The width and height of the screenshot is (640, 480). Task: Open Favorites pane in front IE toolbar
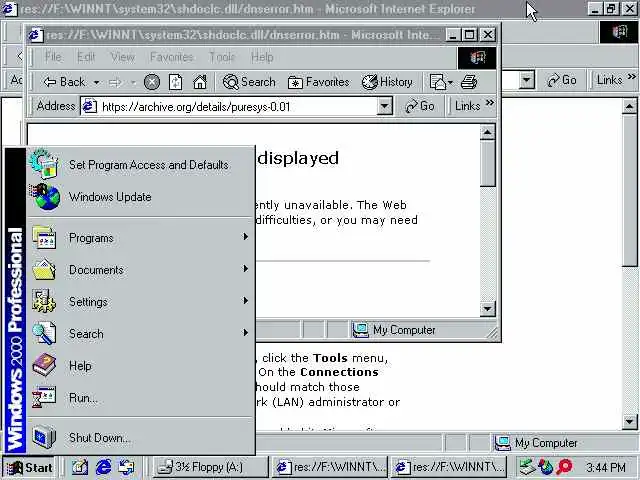[318, 82]
